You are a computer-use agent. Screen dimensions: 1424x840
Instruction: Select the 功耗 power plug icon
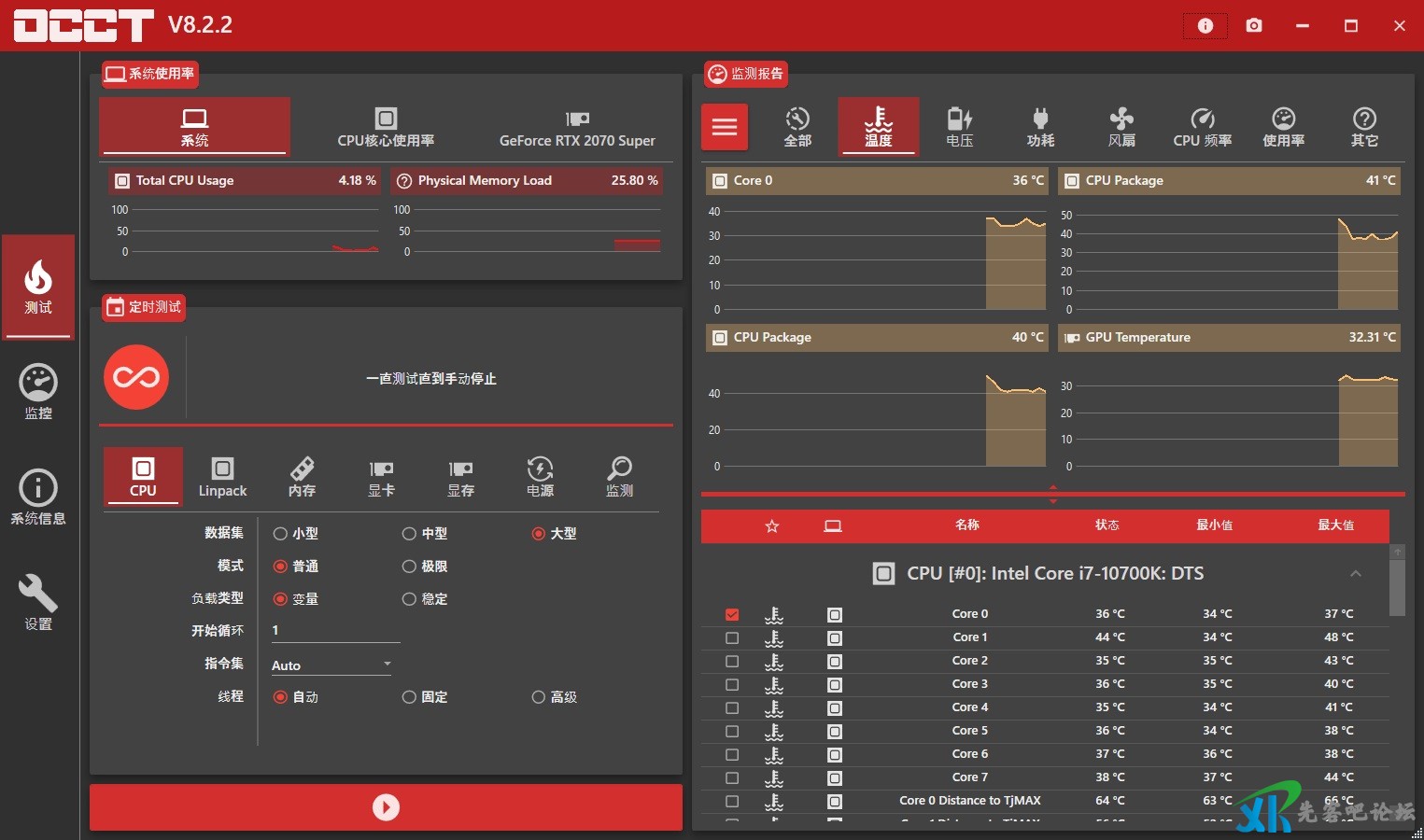pos(1040,127)
